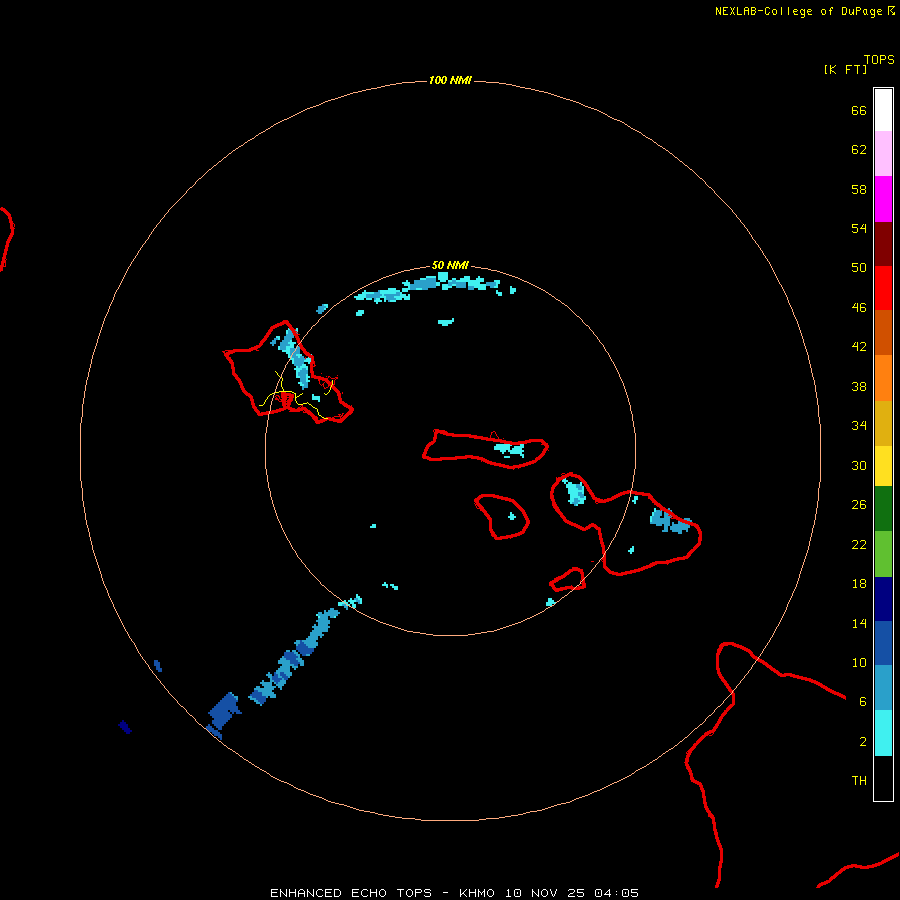Select the 62 scale label
This screenshot has height=900, width=900.
pyautogui.click(x=859, y=150)
